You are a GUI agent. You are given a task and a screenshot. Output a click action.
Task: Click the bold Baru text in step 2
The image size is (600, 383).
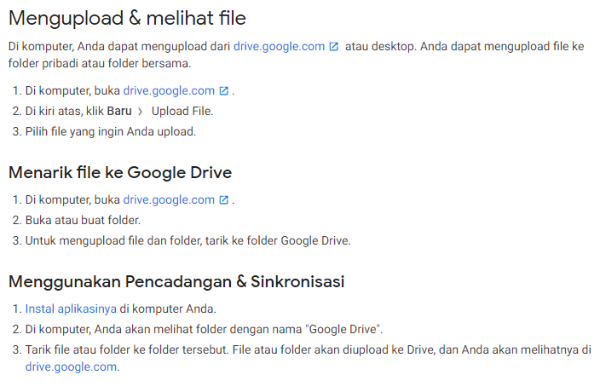(x=119, y=111)
